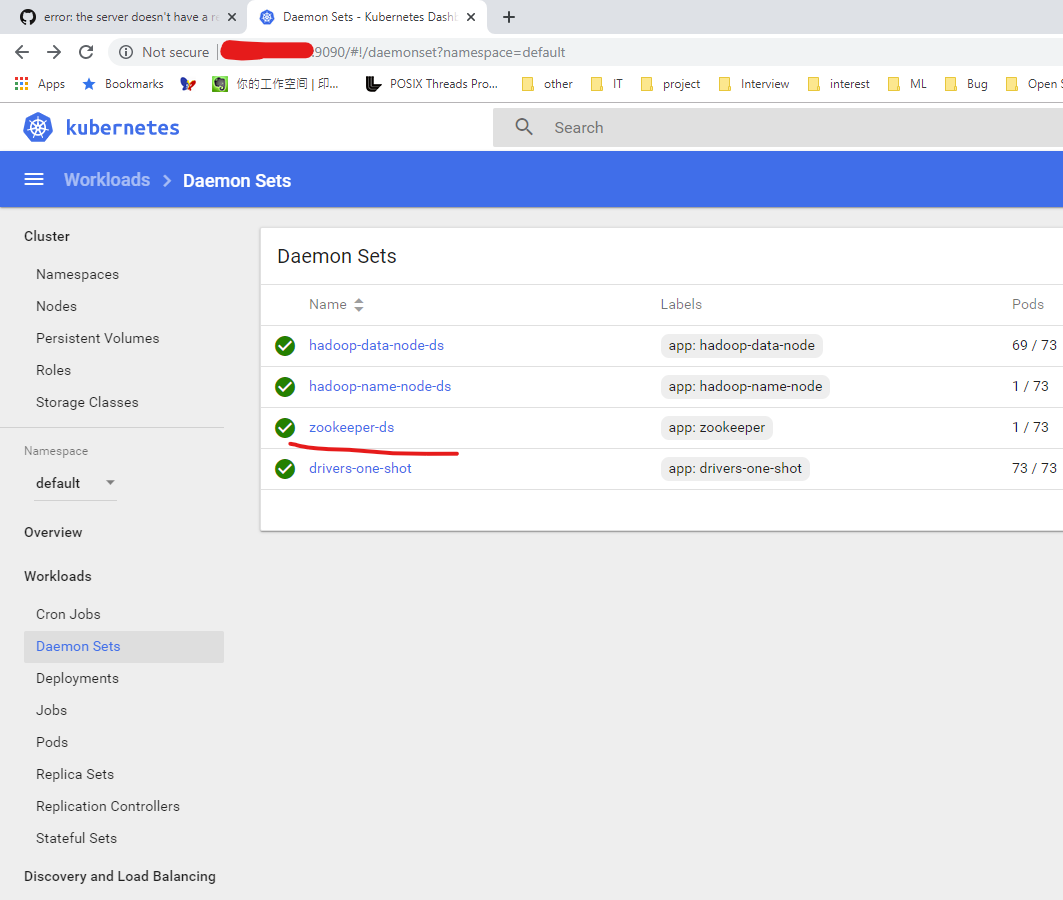Click the search magnifier icon
The image size is (1063, 900).
(524, 127)
